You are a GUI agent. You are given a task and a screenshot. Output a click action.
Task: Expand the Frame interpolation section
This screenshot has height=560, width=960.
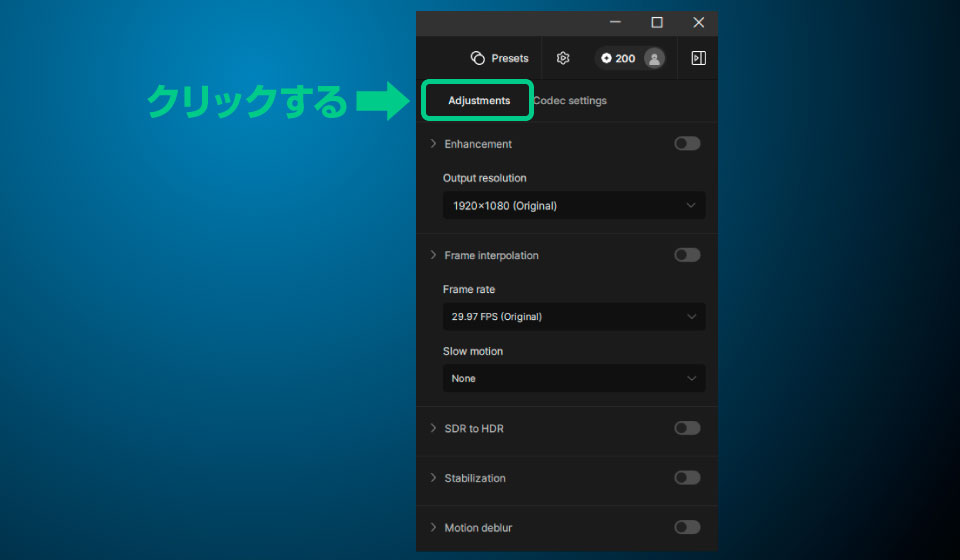coord(433,255)
